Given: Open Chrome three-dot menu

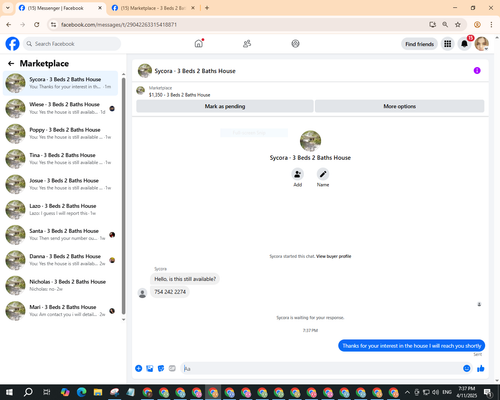Looking at the screenshot, I should [491, 25].
